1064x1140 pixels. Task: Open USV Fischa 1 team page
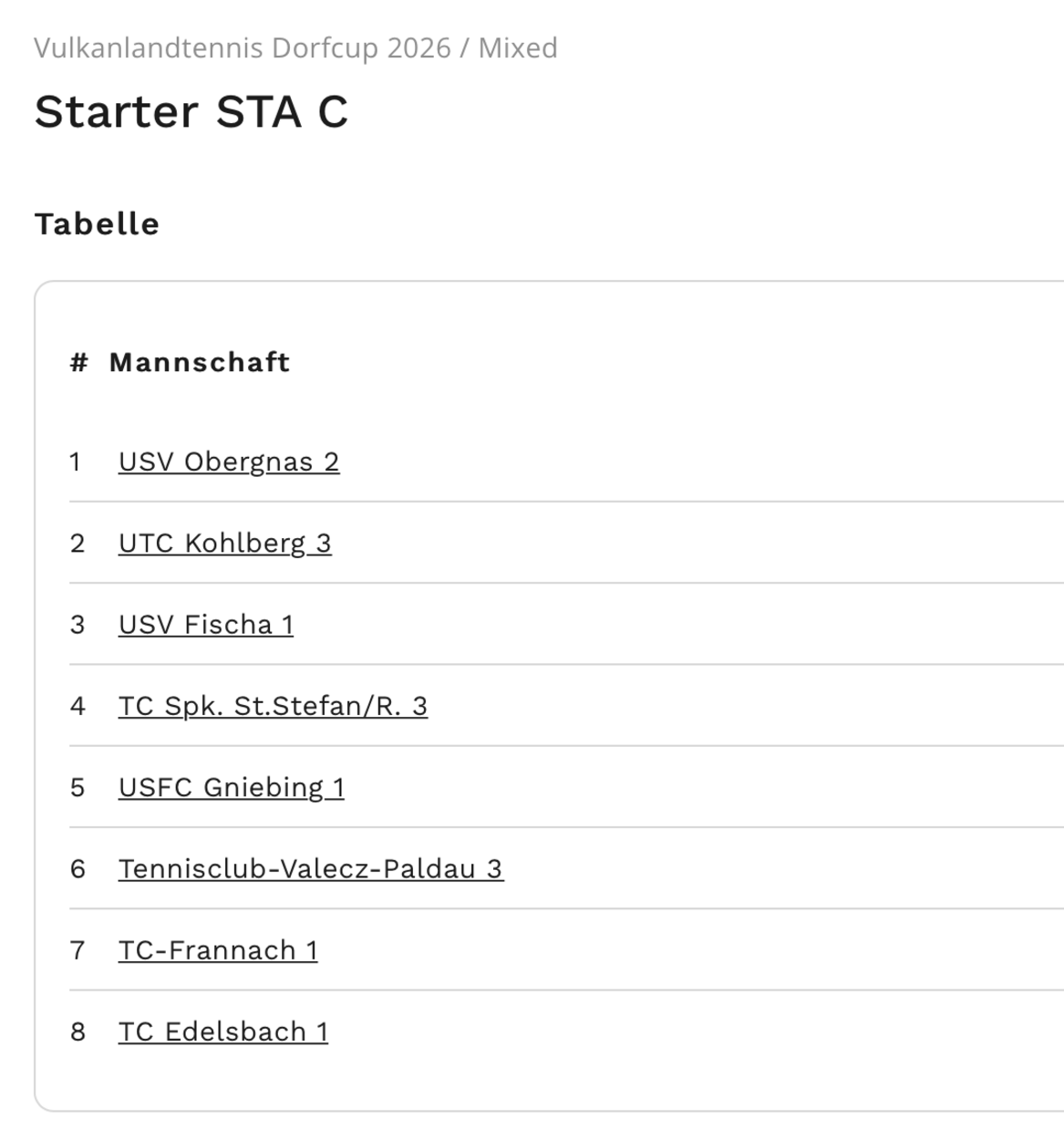(205, 625)
